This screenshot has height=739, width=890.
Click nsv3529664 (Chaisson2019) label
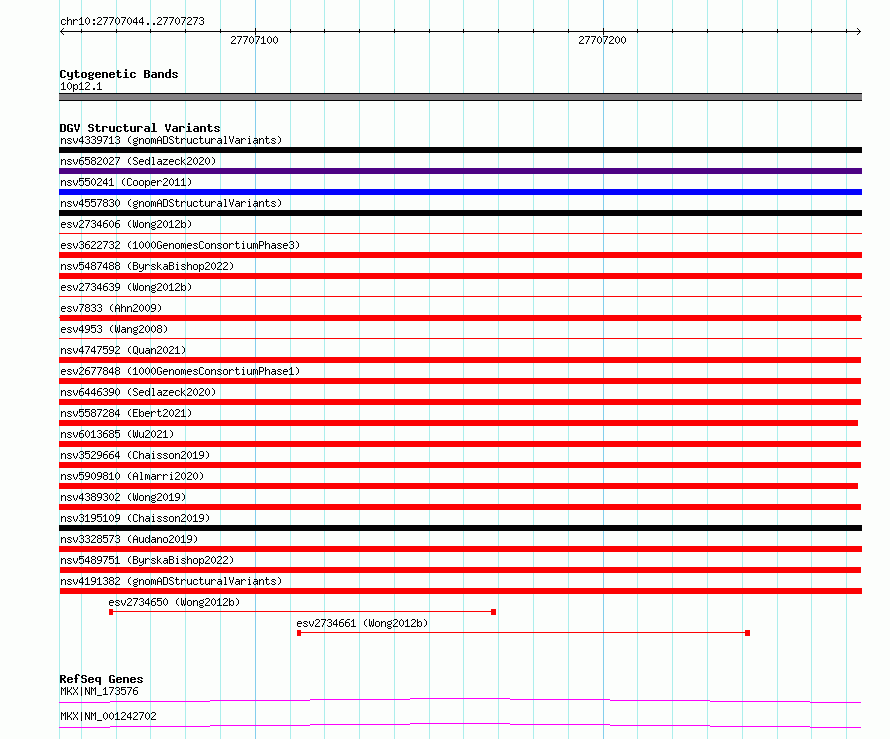(135, 455)
